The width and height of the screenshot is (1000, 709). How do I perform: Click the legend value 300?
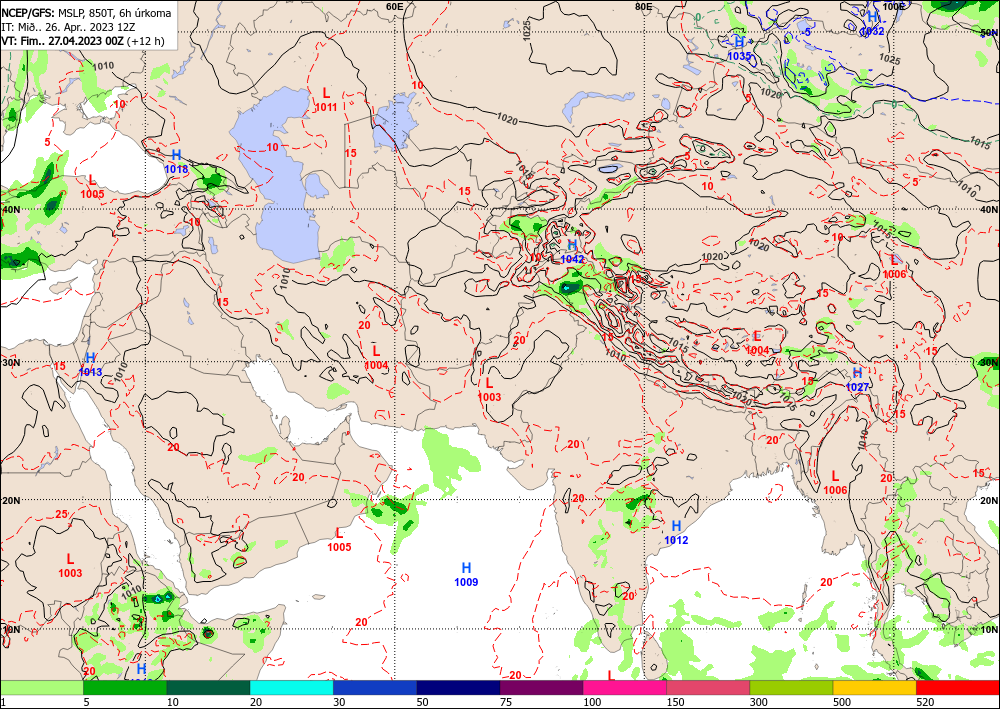[x=758, y=702]
